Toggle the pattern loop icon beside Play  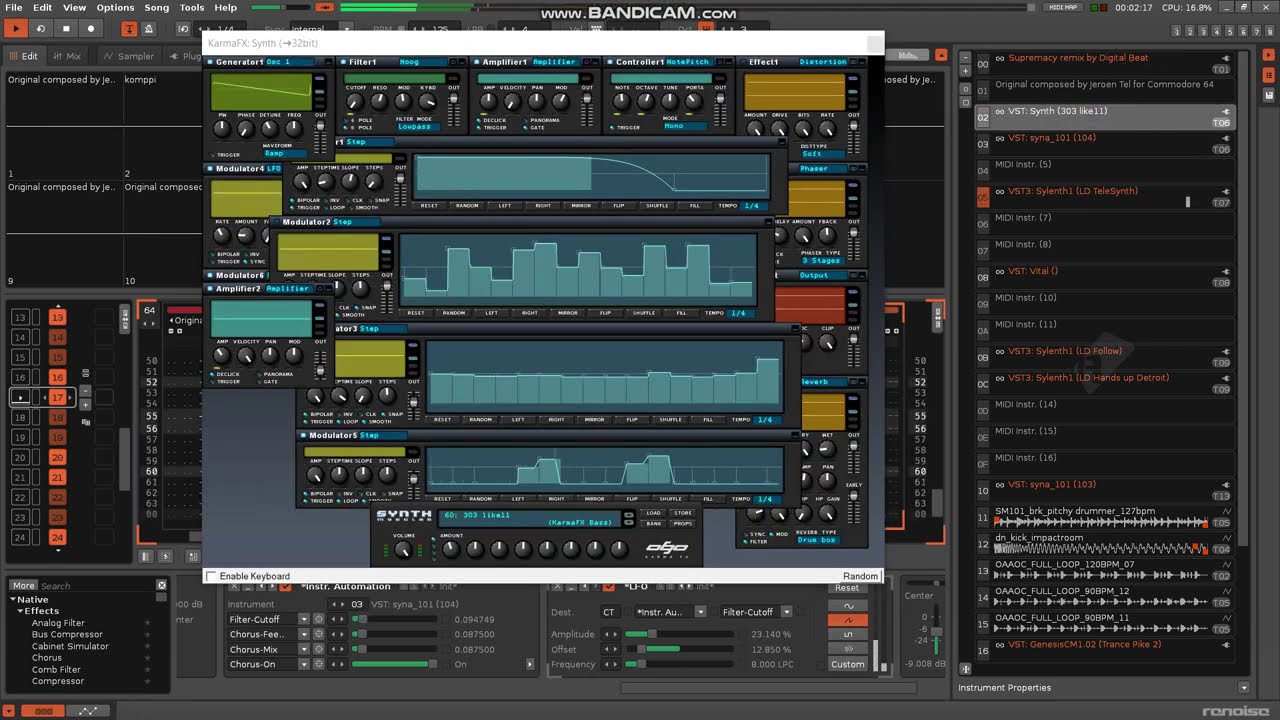click(41, 29)
